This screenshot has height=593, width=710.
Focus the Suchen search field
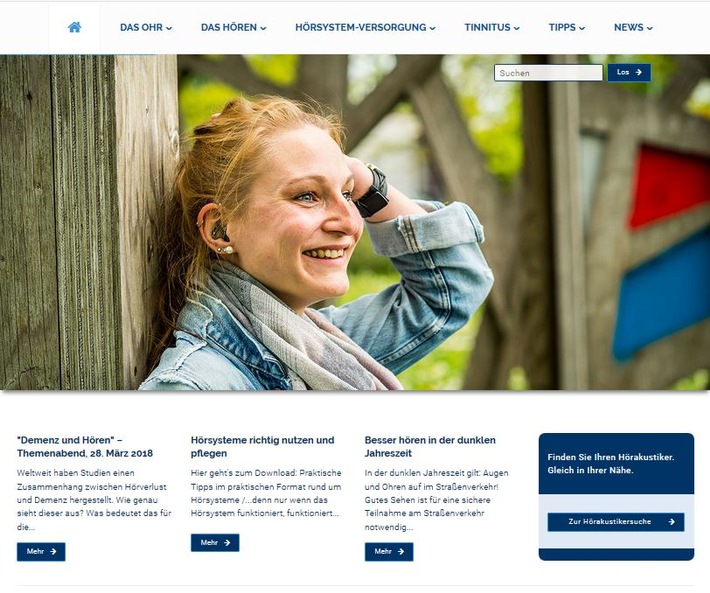click(548, 72)
